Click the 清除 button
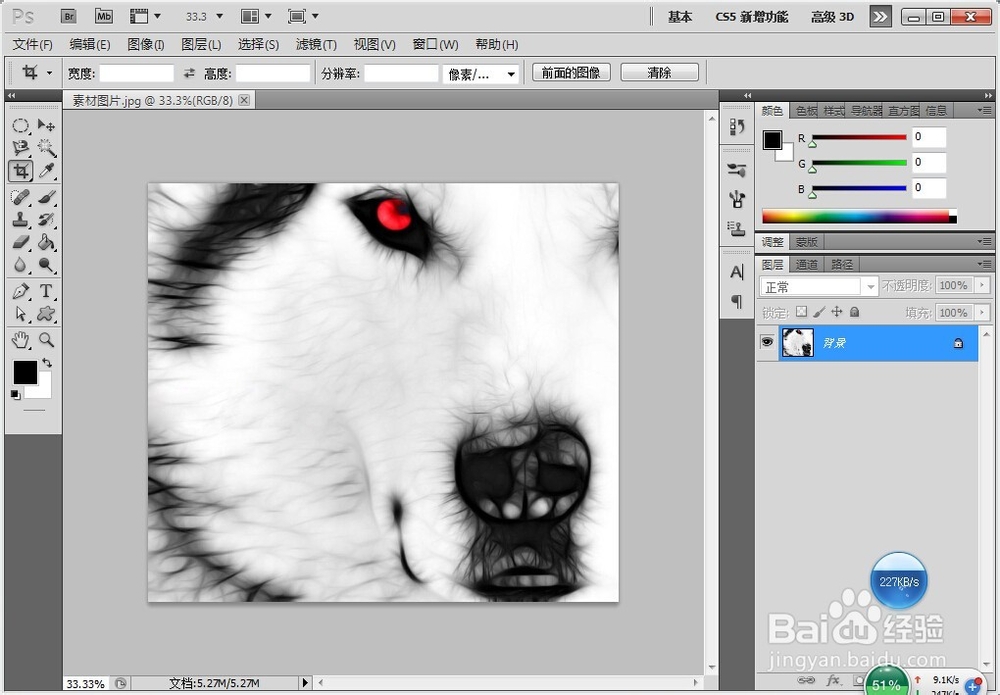The image size is (1000, 695). tap(659, 73)
